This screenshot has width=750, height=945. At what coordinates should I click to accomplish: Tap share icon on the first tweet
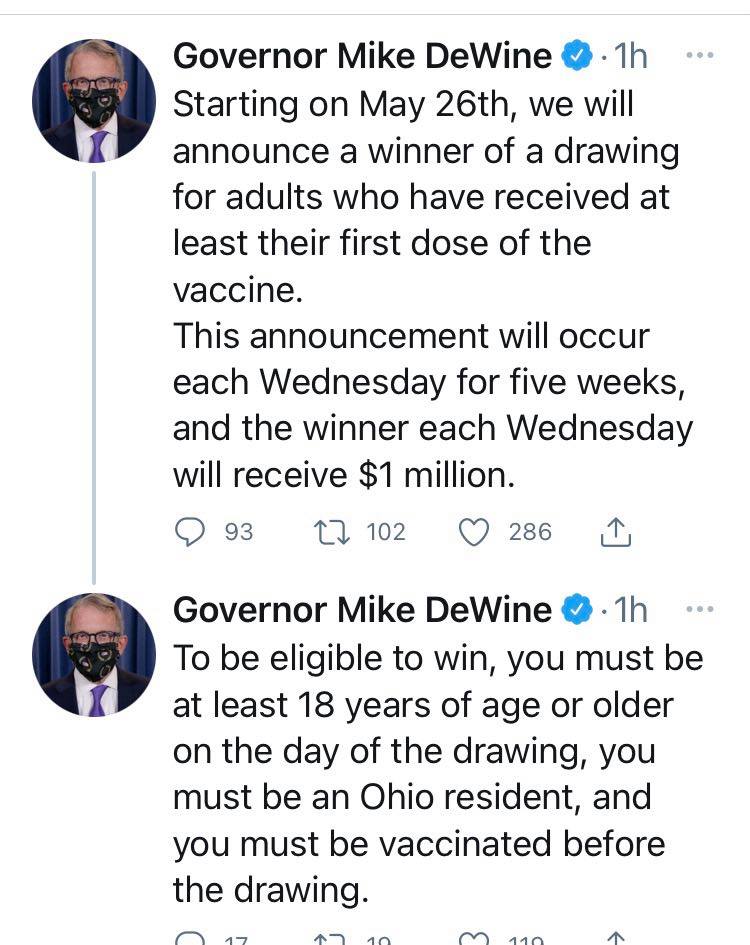point(616,533)
